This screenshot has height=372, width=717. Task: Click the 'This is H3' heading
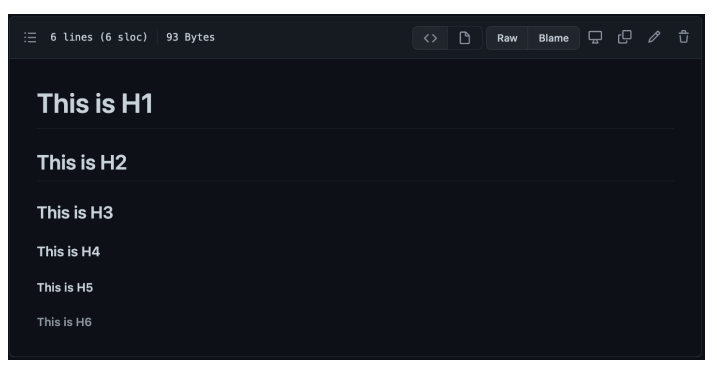pos(75,213)
